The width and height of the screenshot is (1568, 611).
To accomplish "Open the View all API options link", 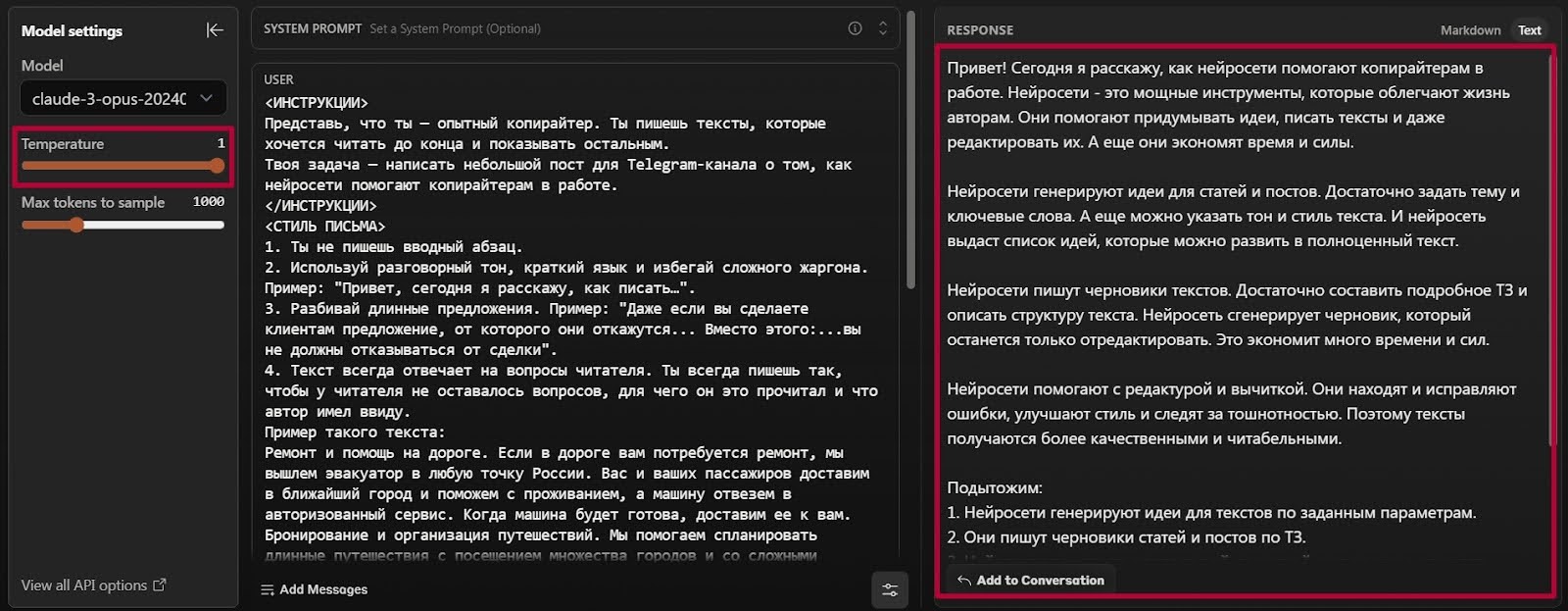I will [x=93, y=586].
